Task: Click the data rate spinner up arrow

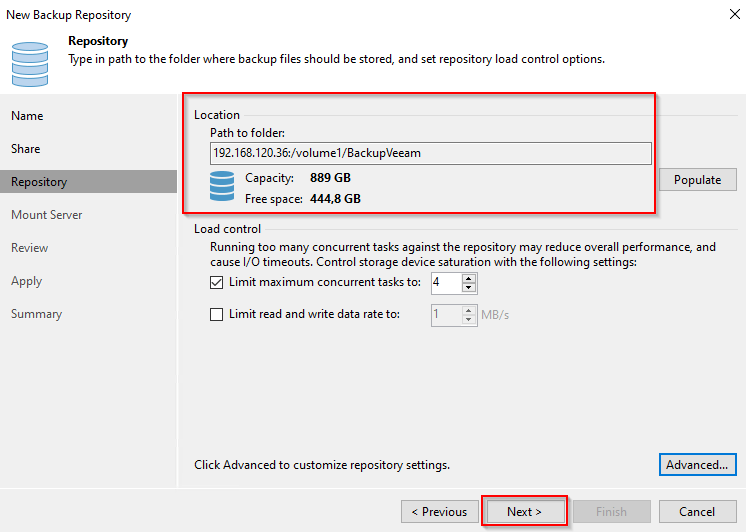Action: point(469,309)
